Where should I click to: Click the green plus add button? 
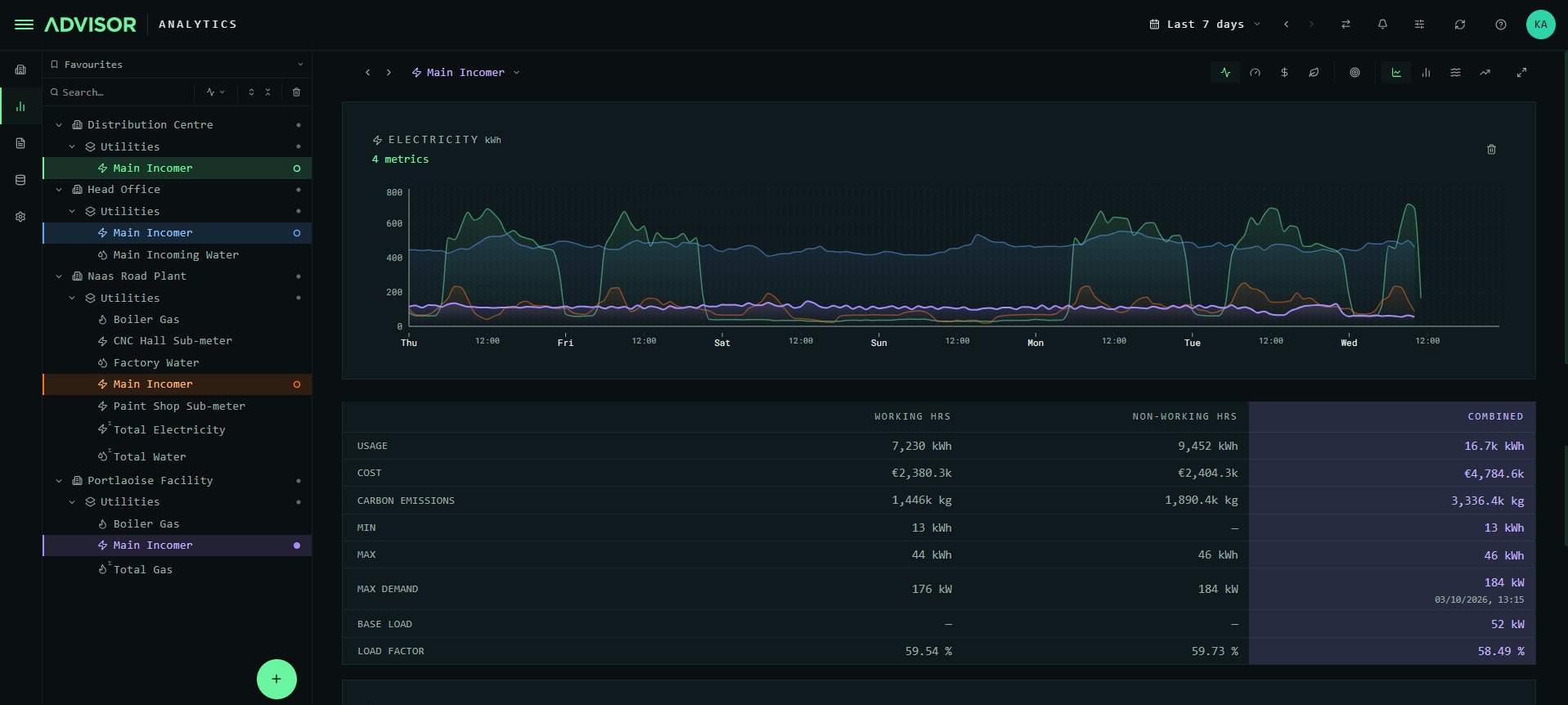[x=276, y=679]
